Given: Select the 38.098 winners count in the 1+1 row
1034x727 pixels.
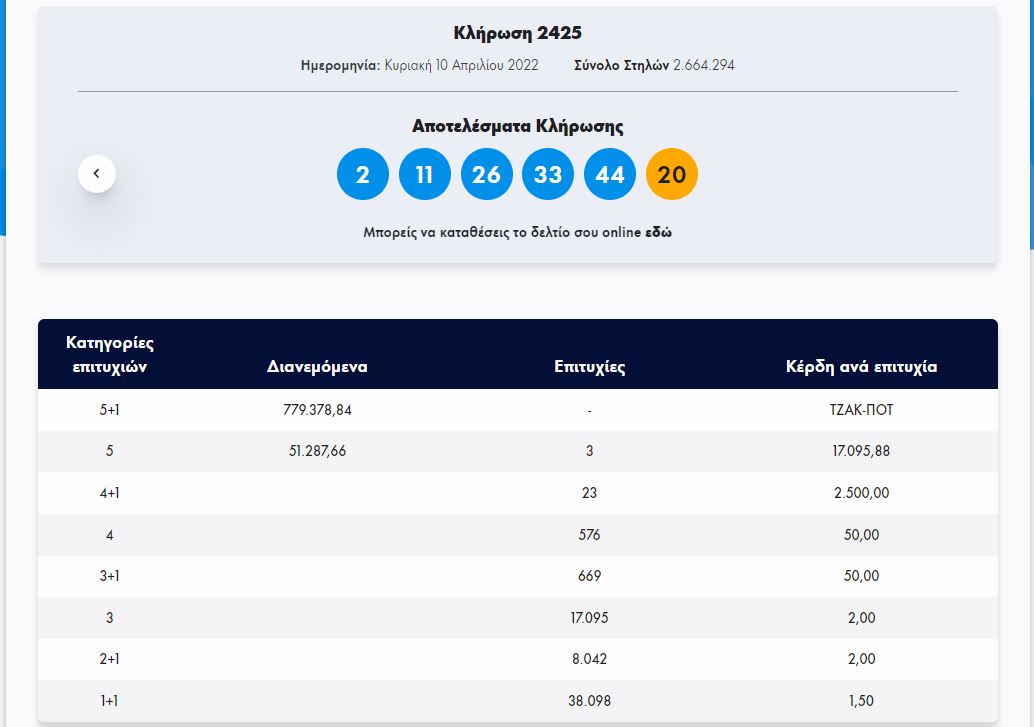Looking at the screenshot, I should click(x=589, y=701).
